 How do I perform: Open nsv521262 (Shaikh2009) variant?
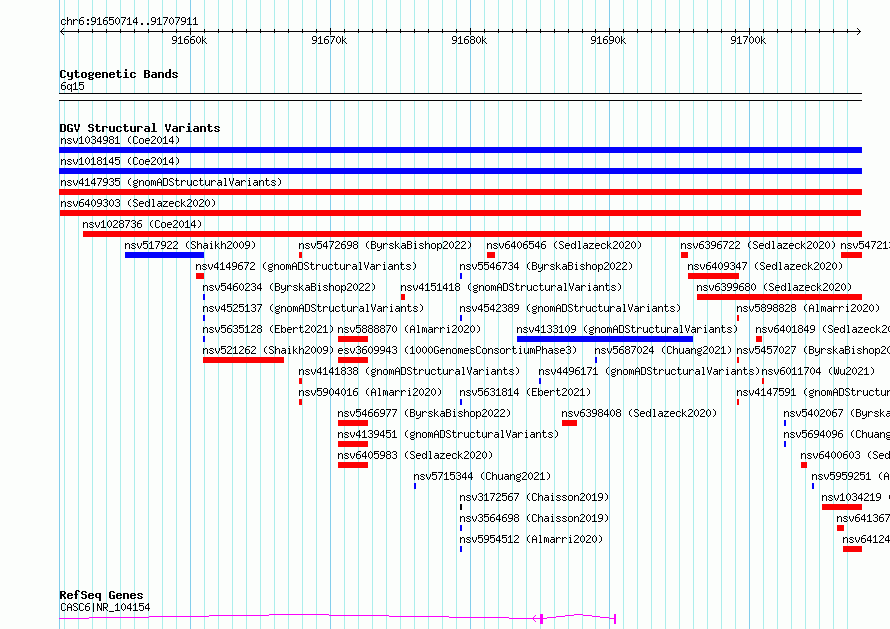point(268,350)
